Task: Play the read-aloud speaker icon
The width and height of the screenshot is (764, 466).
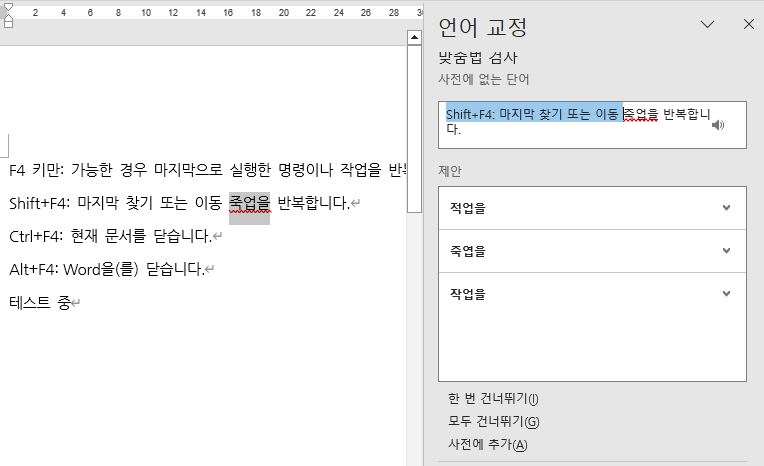Action: [x=718, y=125]
